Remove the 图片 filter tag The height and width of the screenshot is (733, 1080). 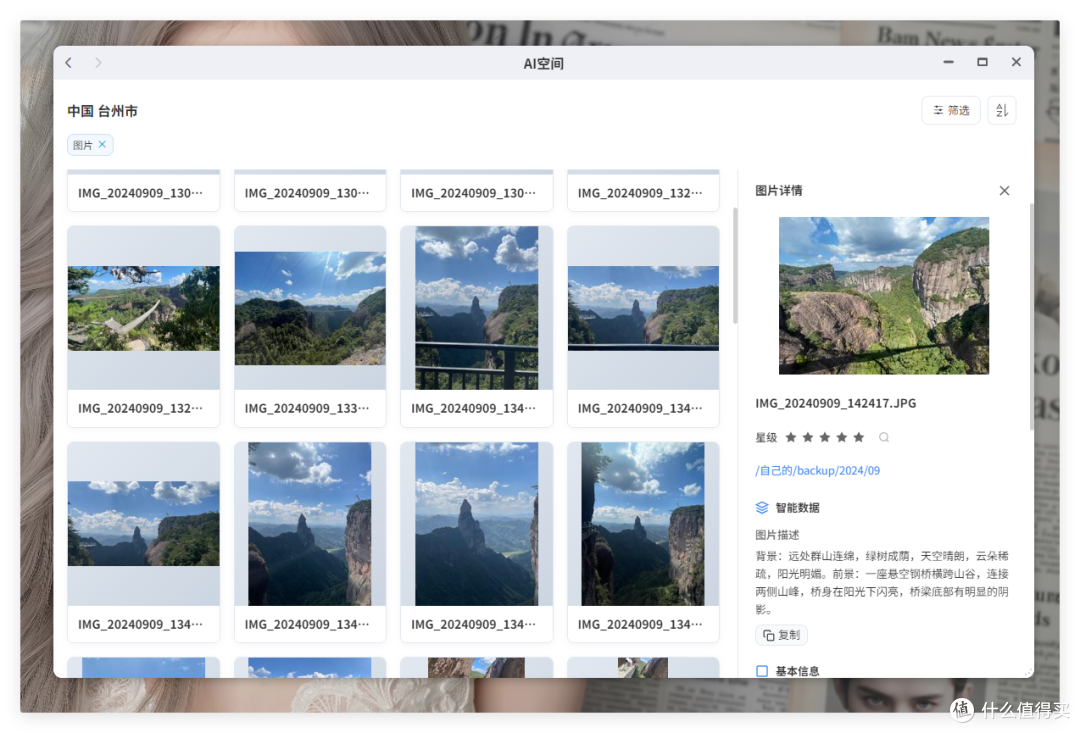pyautogui.click(x=102, y=144)
